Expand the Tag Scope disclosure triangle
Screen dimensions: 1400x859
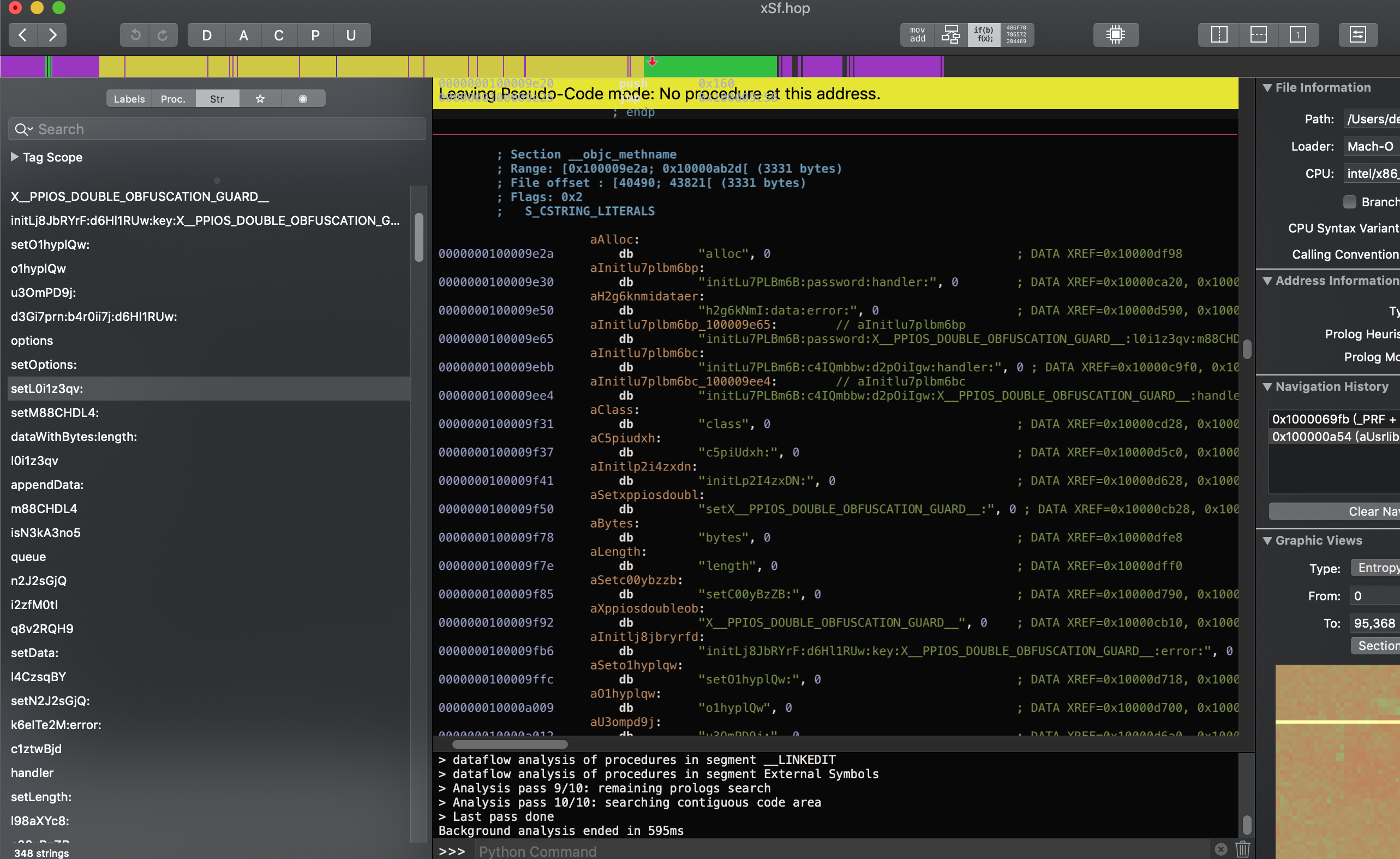pyautogui.click(x=15, y=157)
